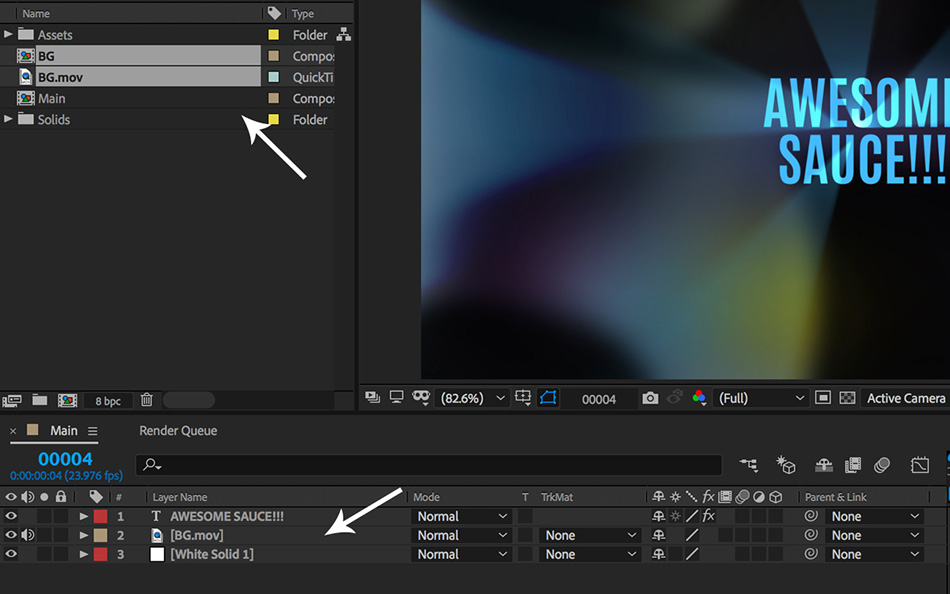Hide the AWESOME SAUCE!!! text layer
Image resolution: width=950 pixels, height=594 pixels.
point(12,516)
